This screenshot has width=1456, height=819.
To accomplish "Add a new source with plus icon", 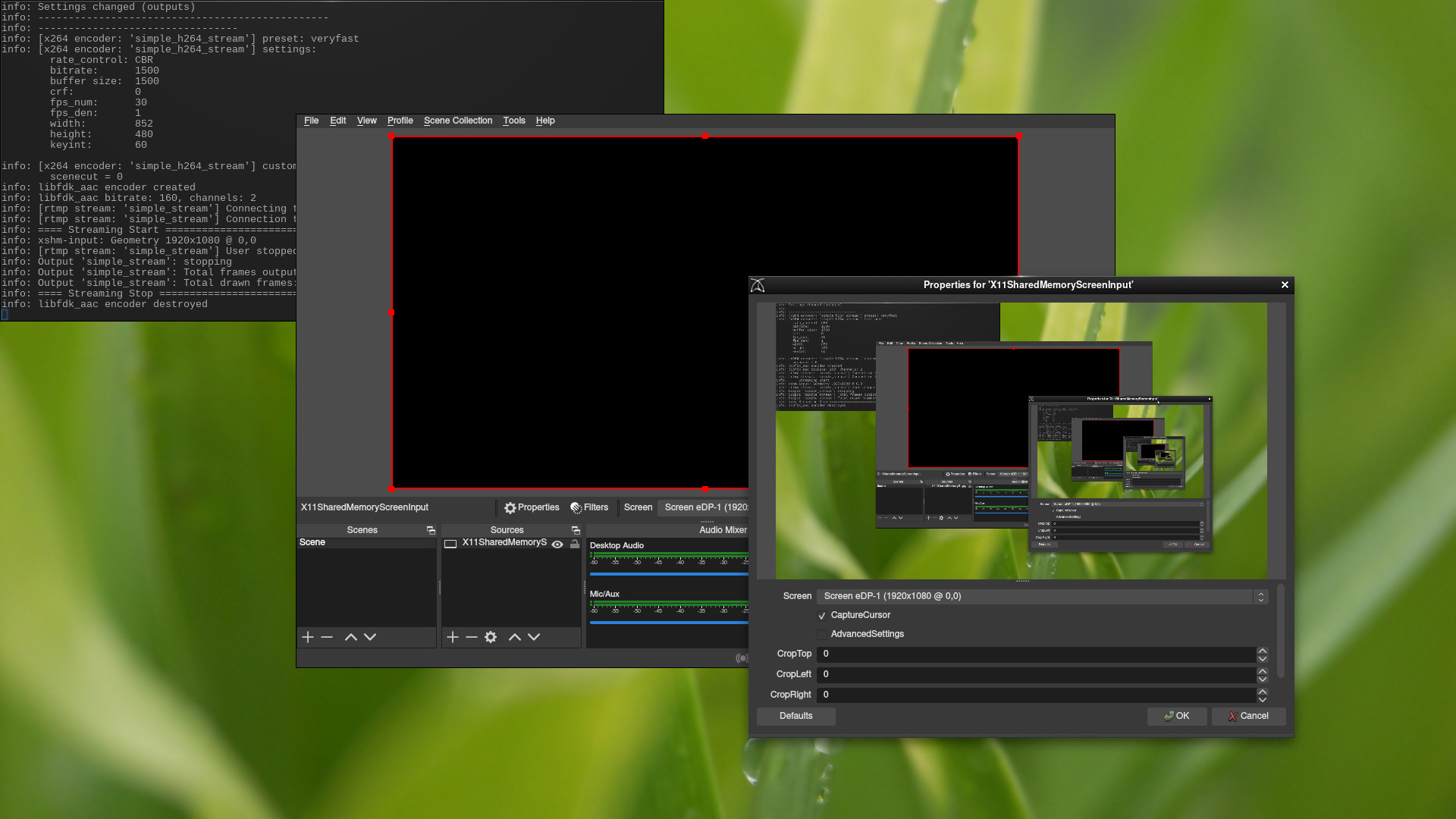I will click(x=453, y=637).
